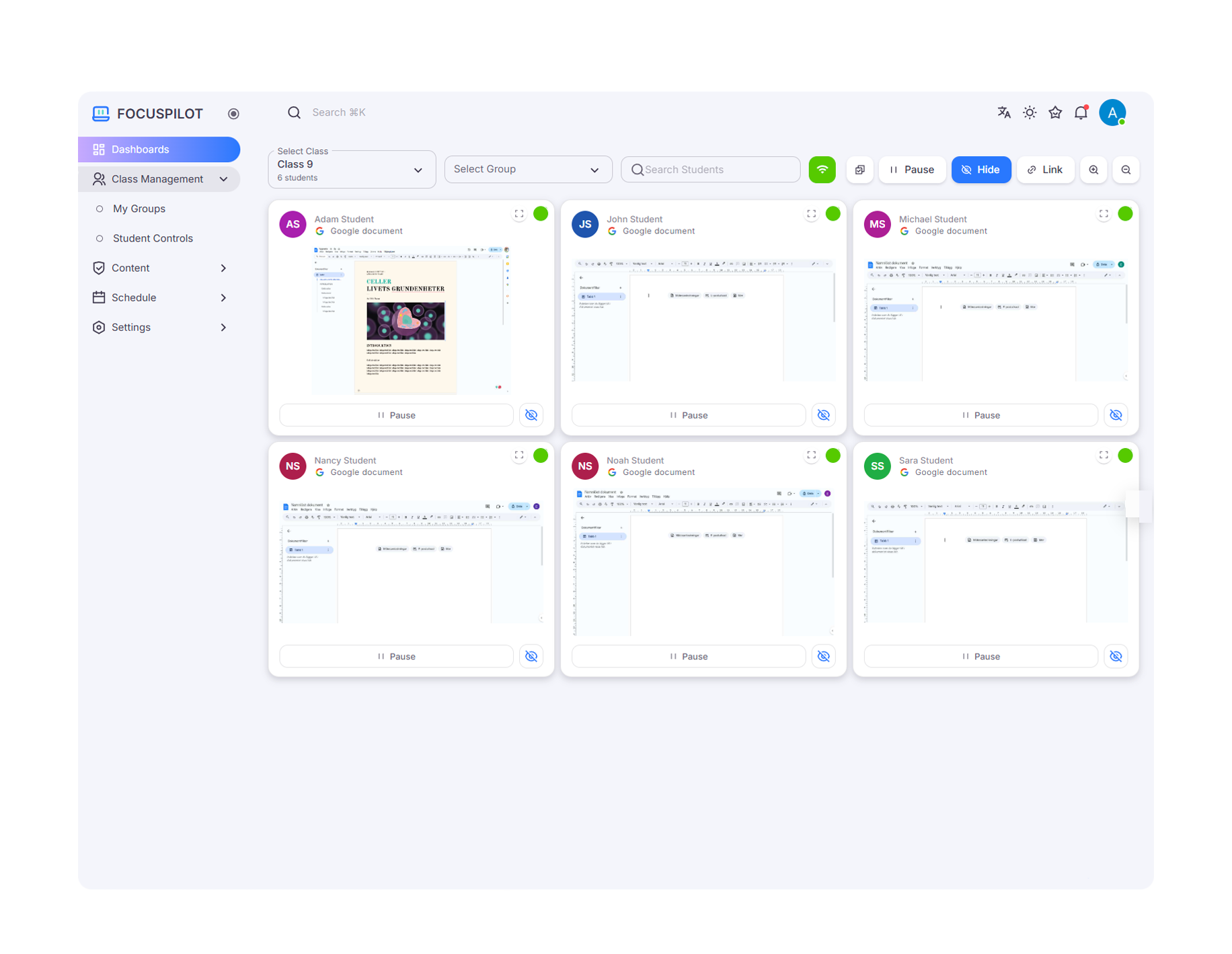The image size is (1232, 954).
Task: Expand Adam Student's screen to fullscreen
Action: pyautogui.click(x=518, y=213)
